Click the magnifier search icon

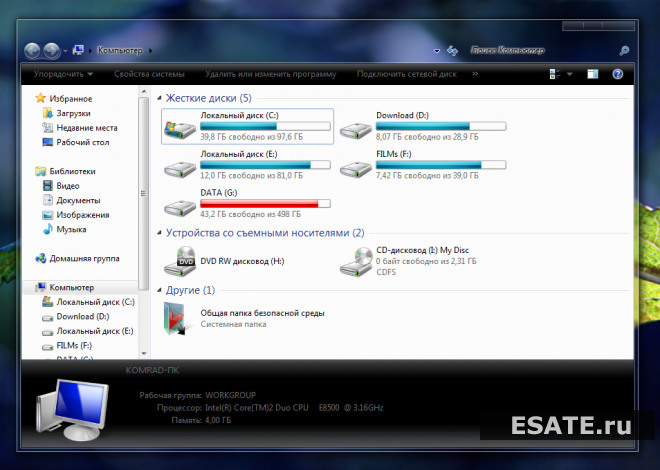624,51
